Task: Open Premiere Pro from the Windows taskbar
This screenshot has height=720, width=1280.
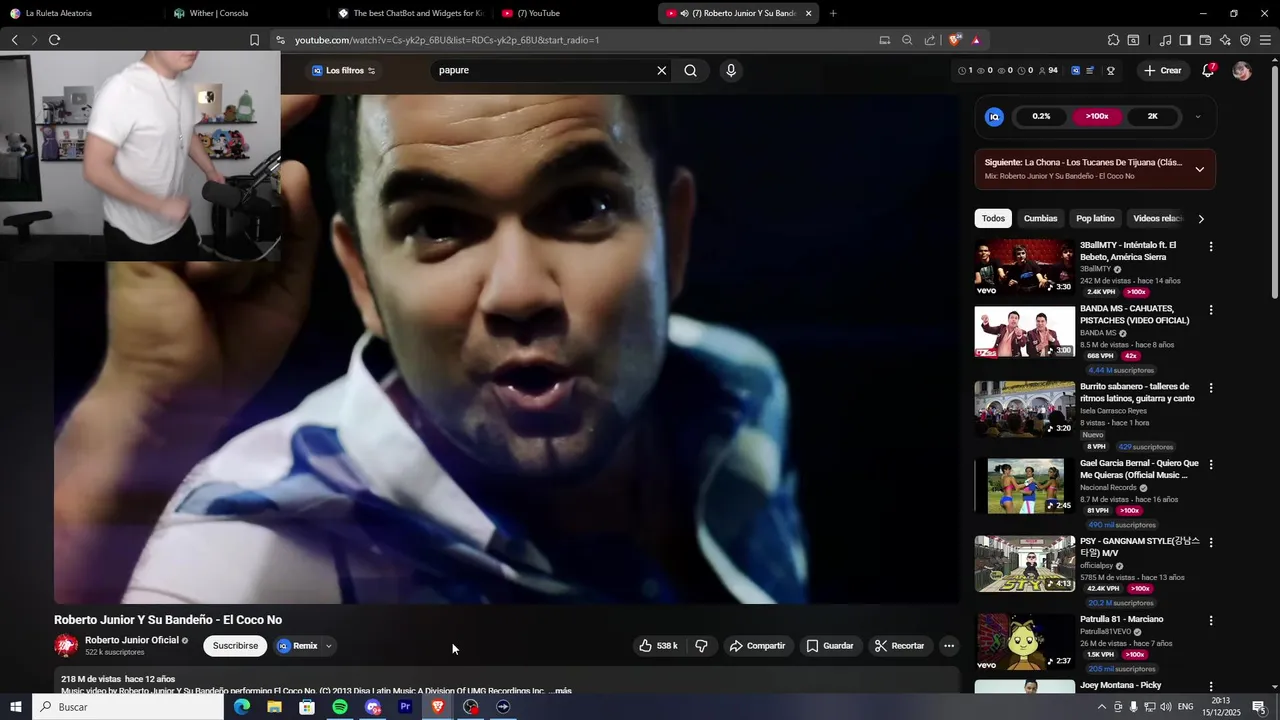Action: point(405,707)
